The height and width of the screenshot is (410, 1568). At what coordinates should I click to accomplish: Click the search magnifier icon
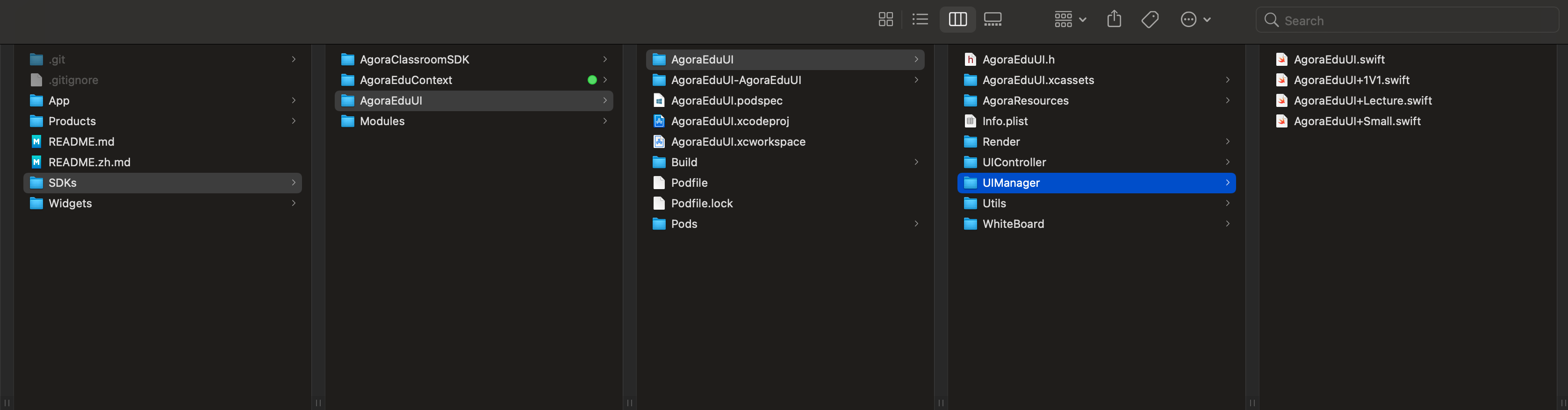(x=1271, y=20)
